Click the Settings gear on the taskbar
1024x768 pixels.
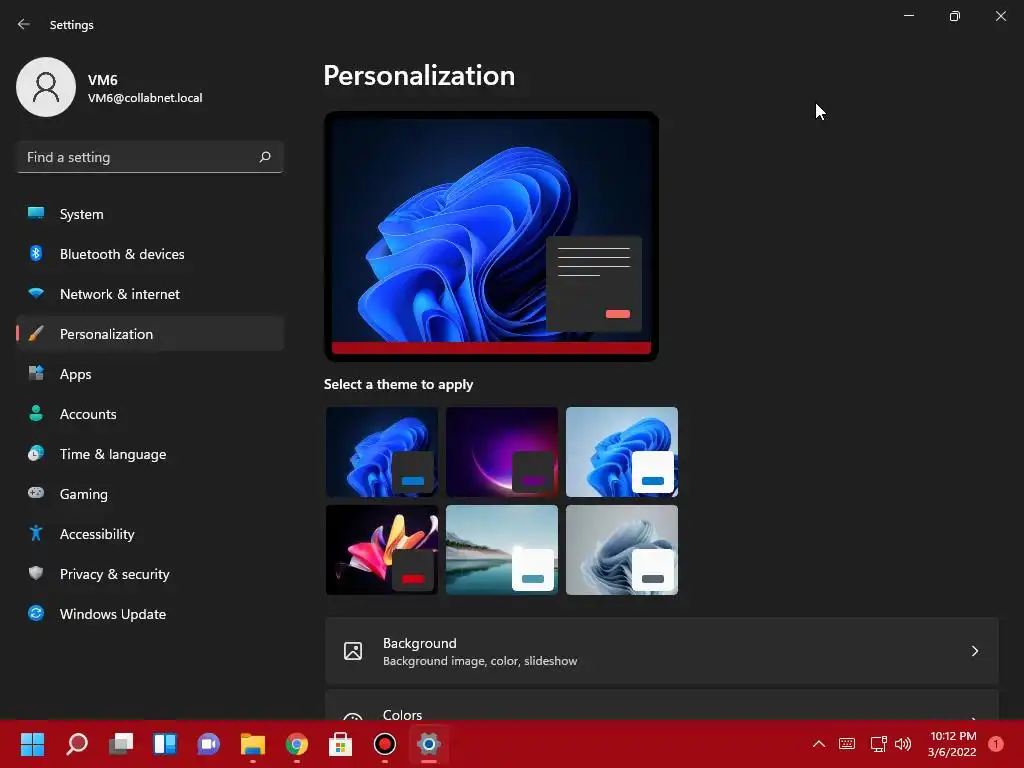click(x=428, y=744)
